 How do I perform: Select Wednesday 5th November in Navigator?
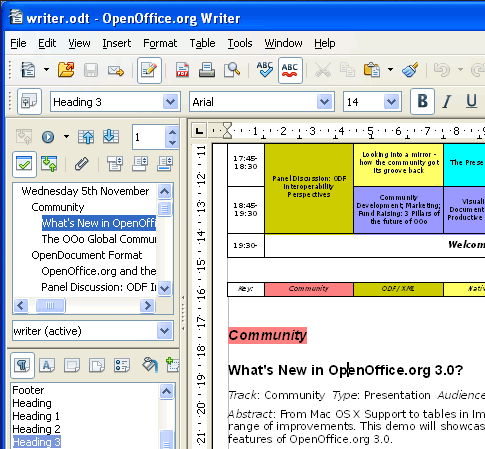[x=85, y=191]
